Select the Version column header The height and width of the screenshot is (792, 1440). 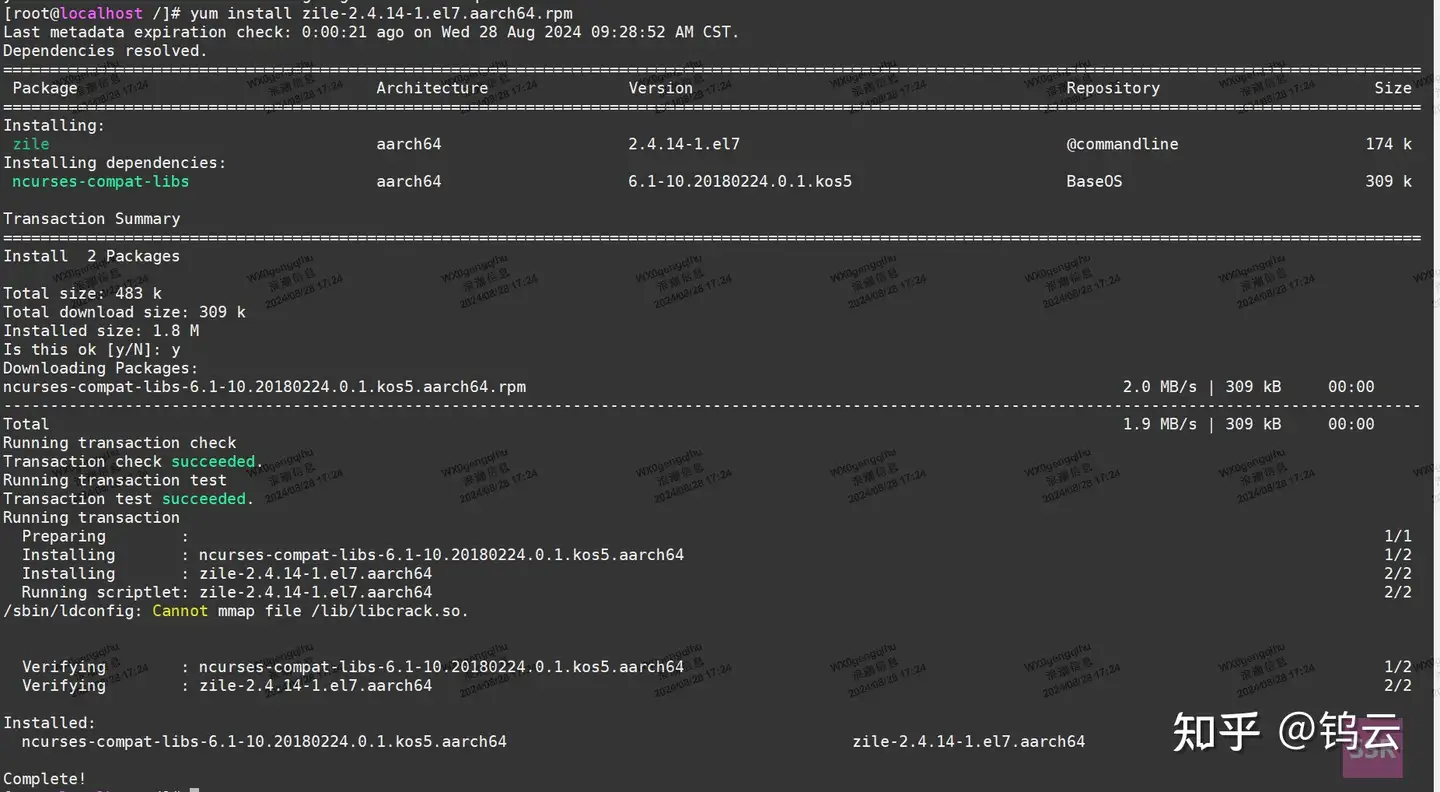[660, 87]
